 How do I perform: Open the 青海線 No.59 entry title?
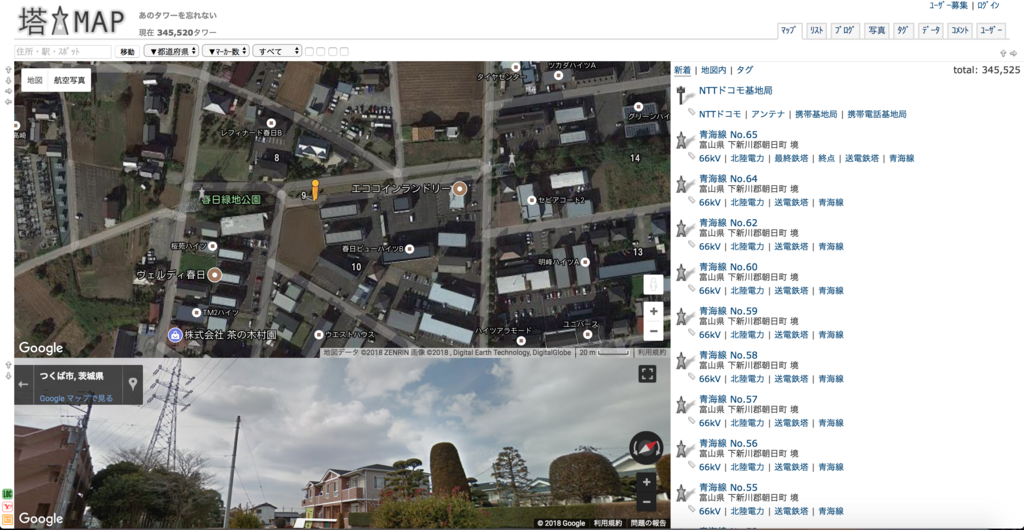(728, 311)
